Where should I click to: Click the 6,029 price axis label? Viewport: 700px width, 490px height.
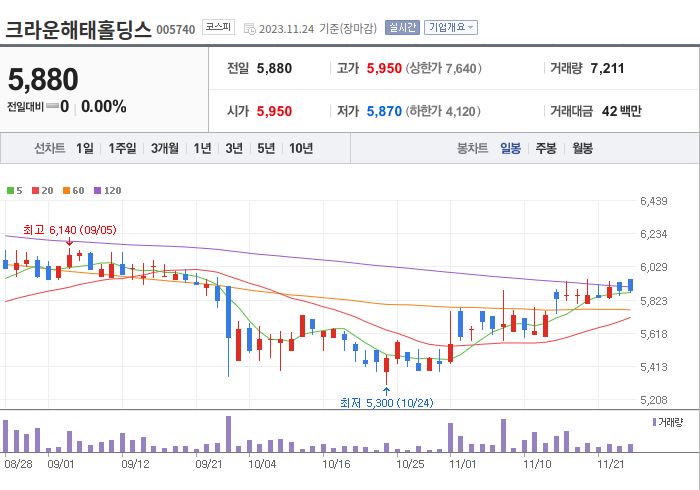tap(654, 267)
